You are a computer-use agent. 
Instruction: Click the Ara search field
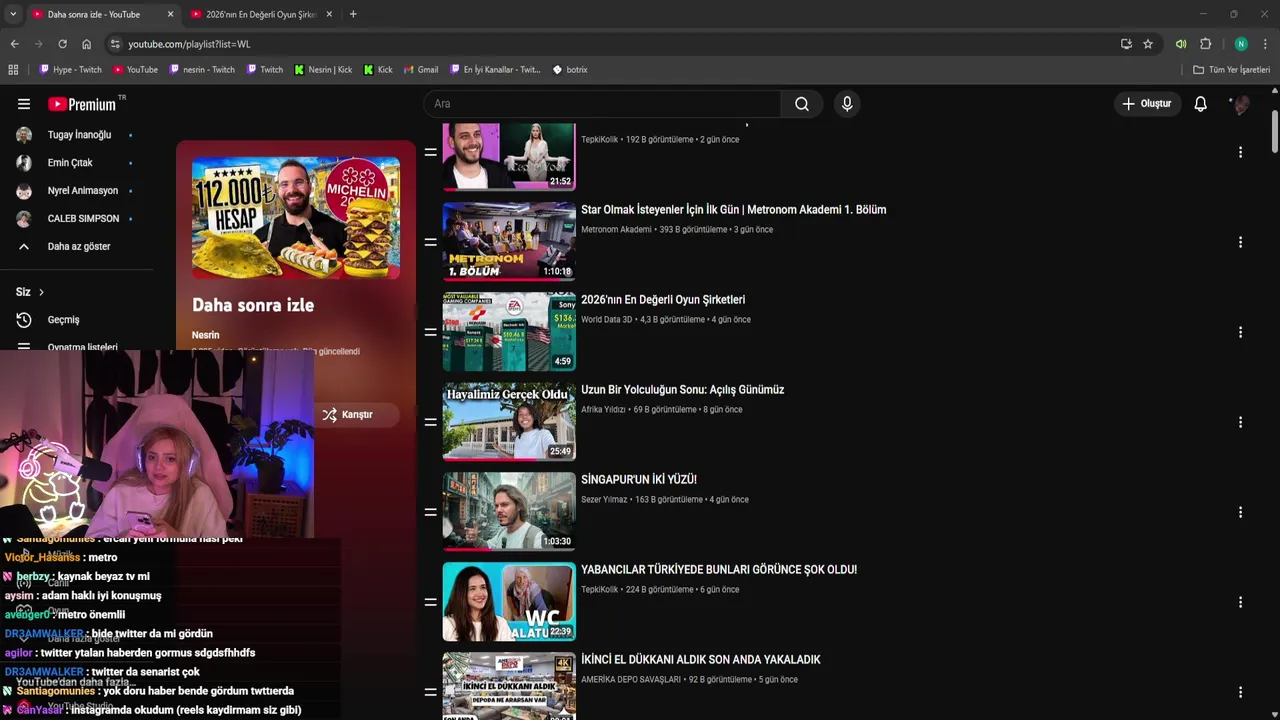click(x=602, y=104)
